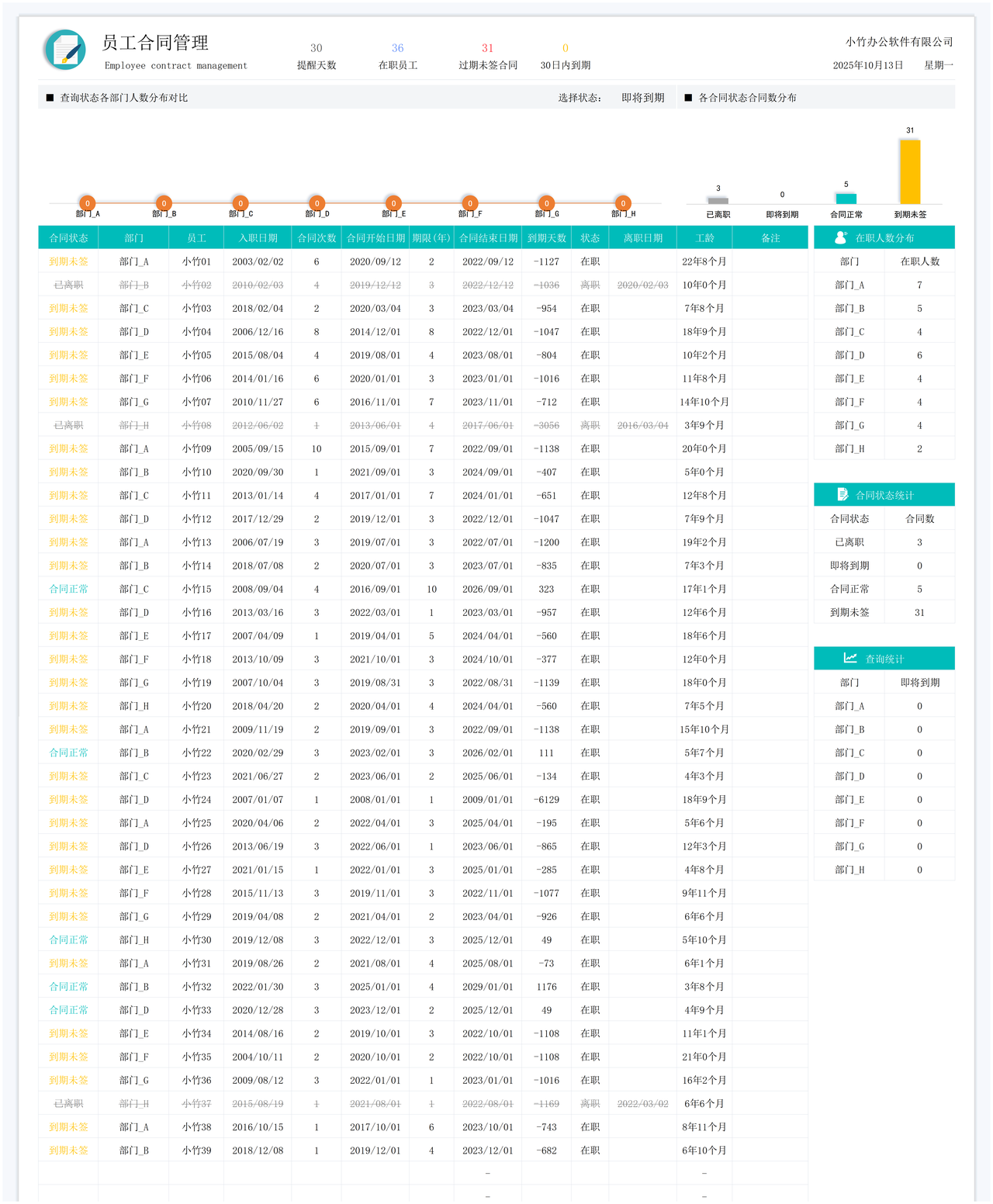This screenshot has width=993, height=1204.
Task: Click the person icon beside 在职人数分布
Action: (x=841, y=238)
